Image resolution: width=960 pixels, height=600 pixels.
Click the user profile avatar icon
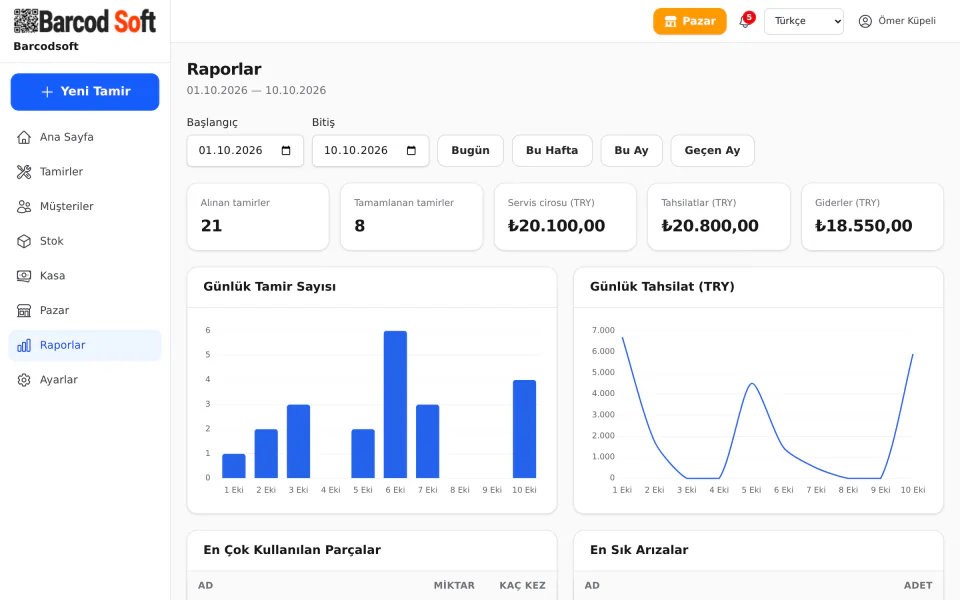coord(865,21)
